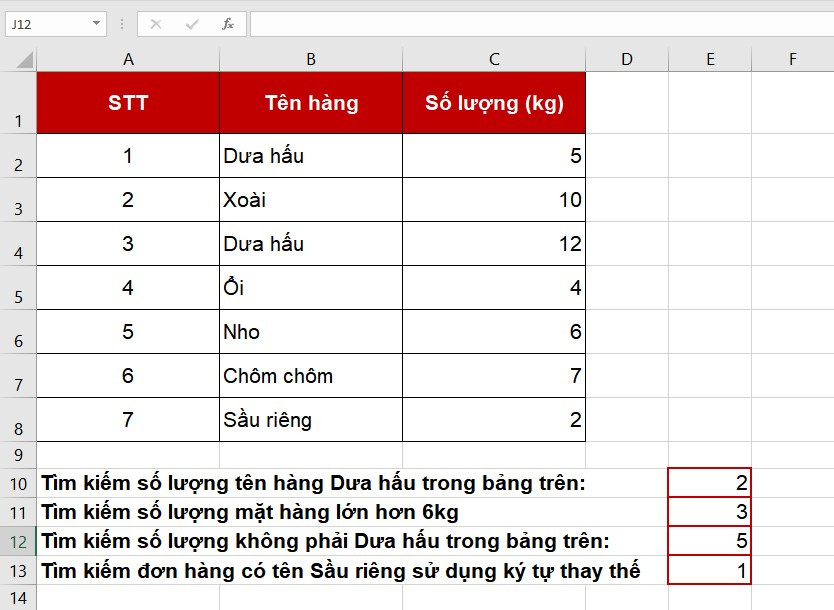Open the Name Box dropdown arrow
The image size is (834, 610).
point(96,23)
